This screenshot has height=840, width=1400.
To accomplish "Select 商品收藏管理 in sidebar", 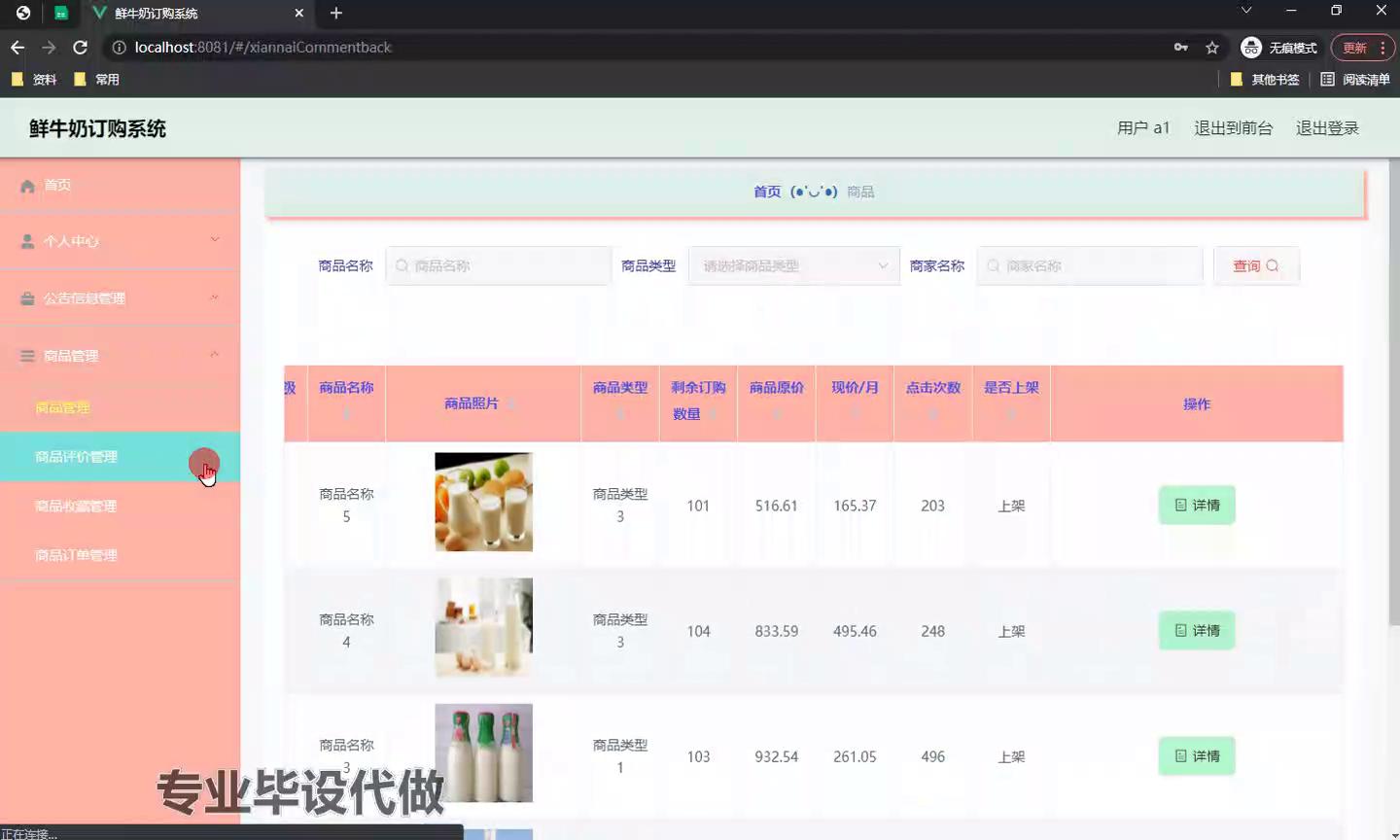I will [76, 506].
